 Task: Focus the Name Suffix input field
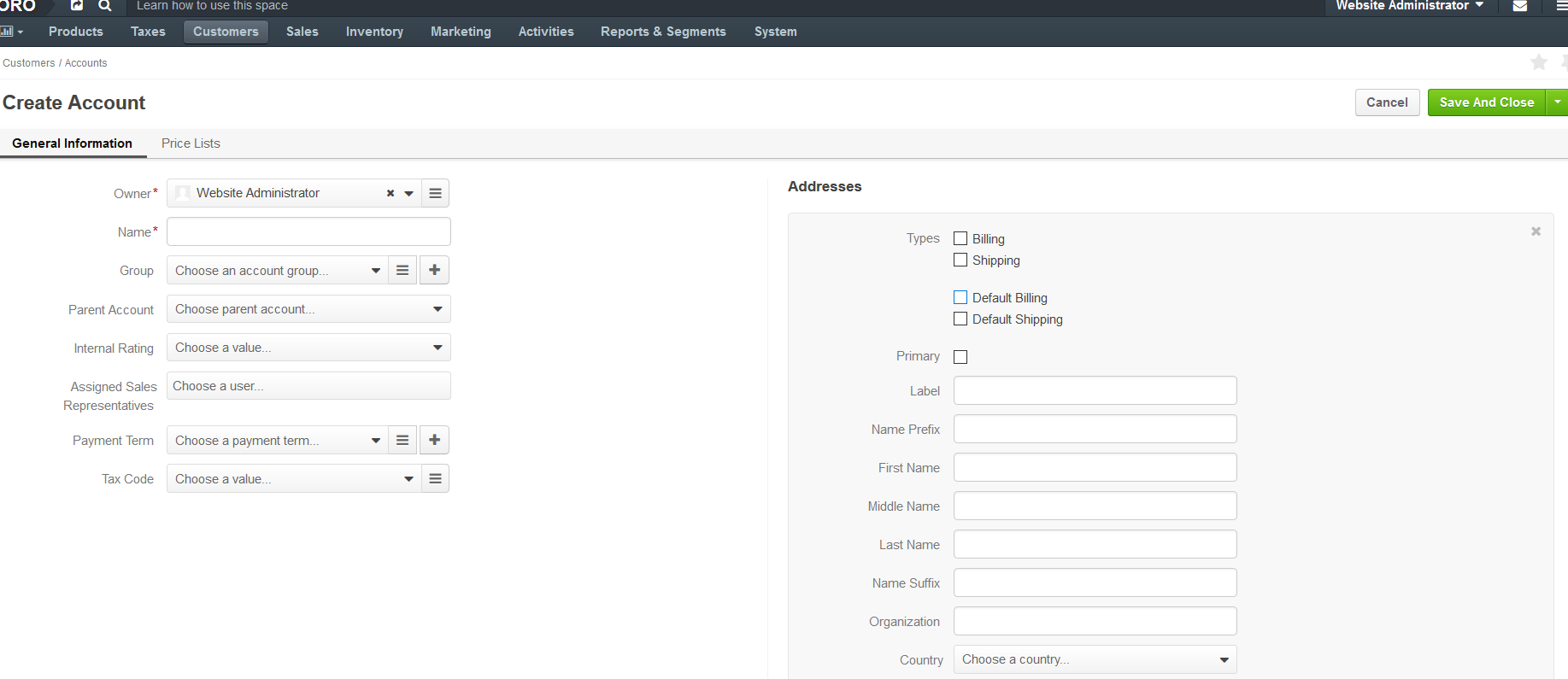tap(1095, 582)
